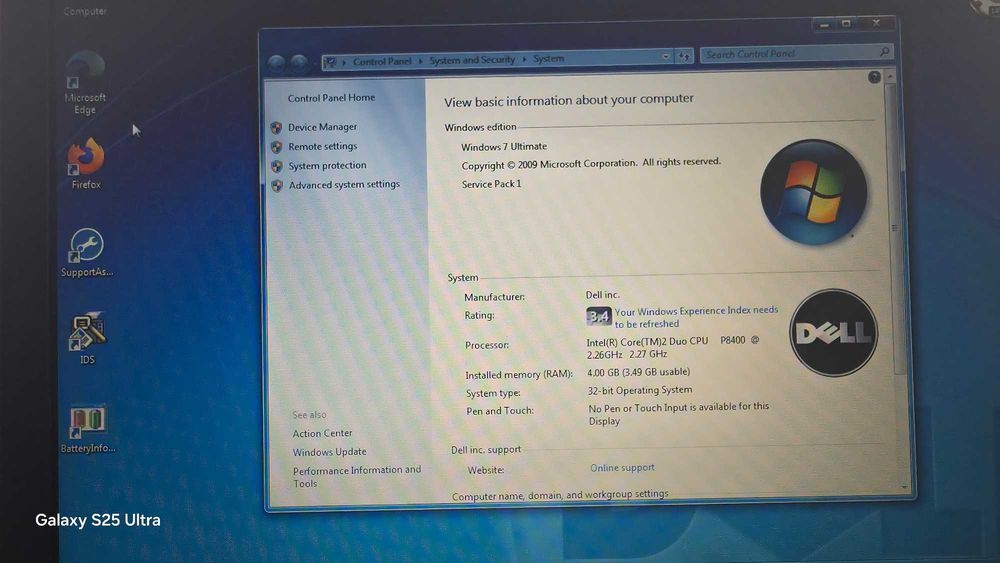
Task: Click the '4.00 GB (3.49 GB usable)' value
Action: coord(638,372)
